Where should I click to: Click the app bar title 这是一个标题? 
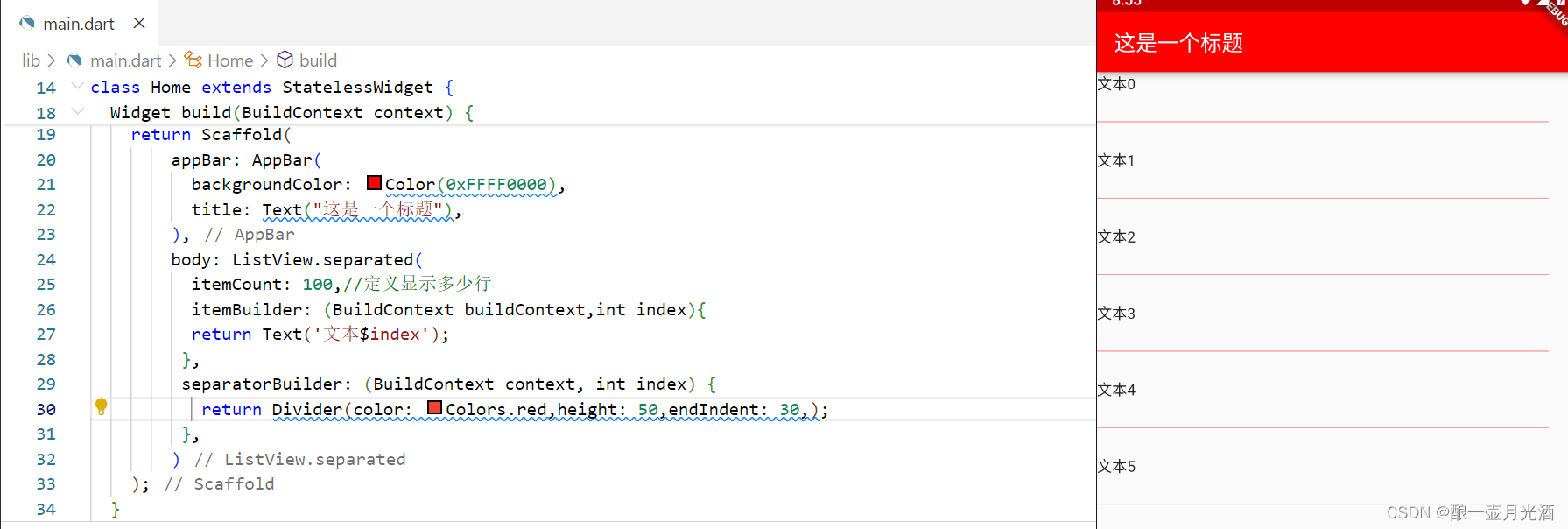click(x=1178, y=43)
